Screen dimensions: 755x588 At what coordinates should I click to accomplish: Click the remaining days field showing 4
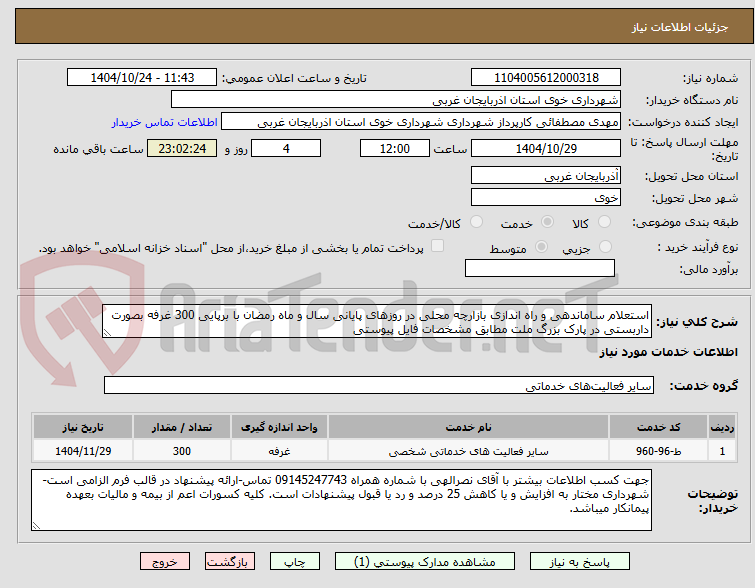286,148
